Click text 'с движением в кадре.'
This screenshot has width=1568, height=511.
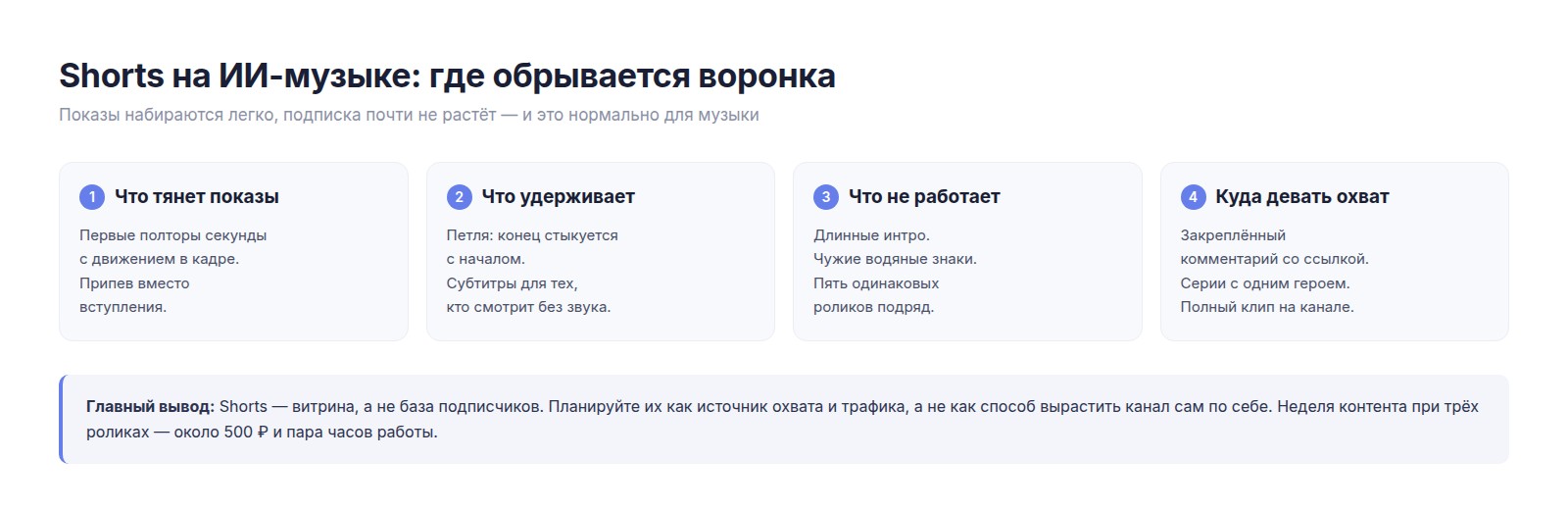pyautogui.click(x=160, y=259)
